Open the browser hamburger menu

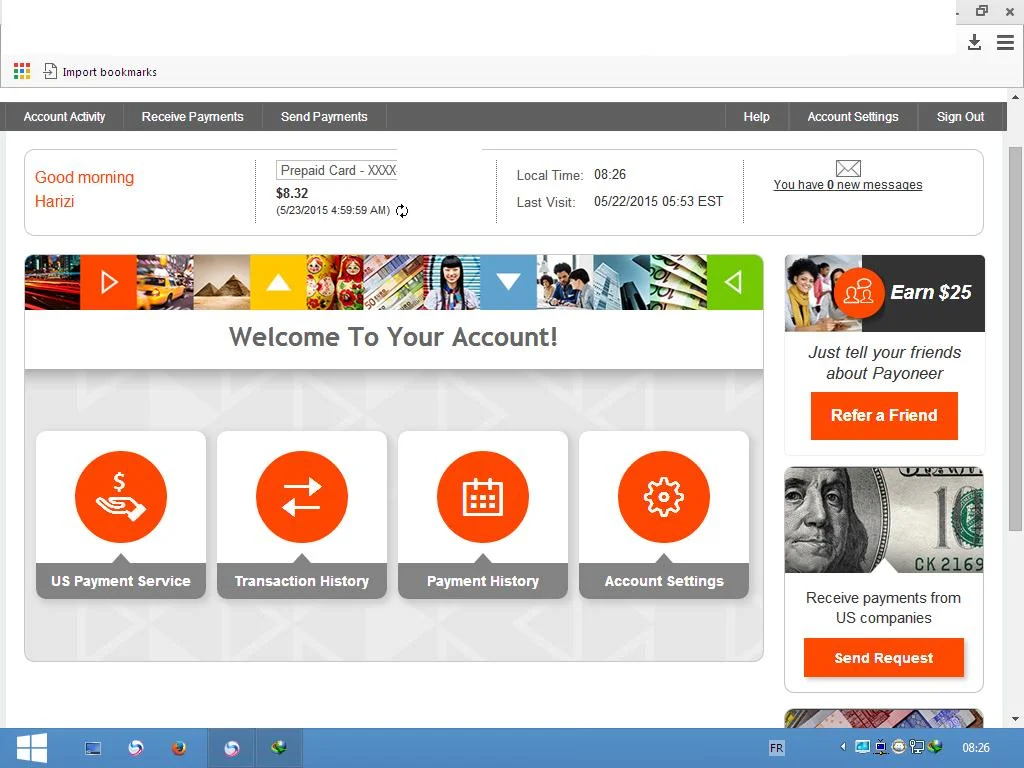[1005, 42]
